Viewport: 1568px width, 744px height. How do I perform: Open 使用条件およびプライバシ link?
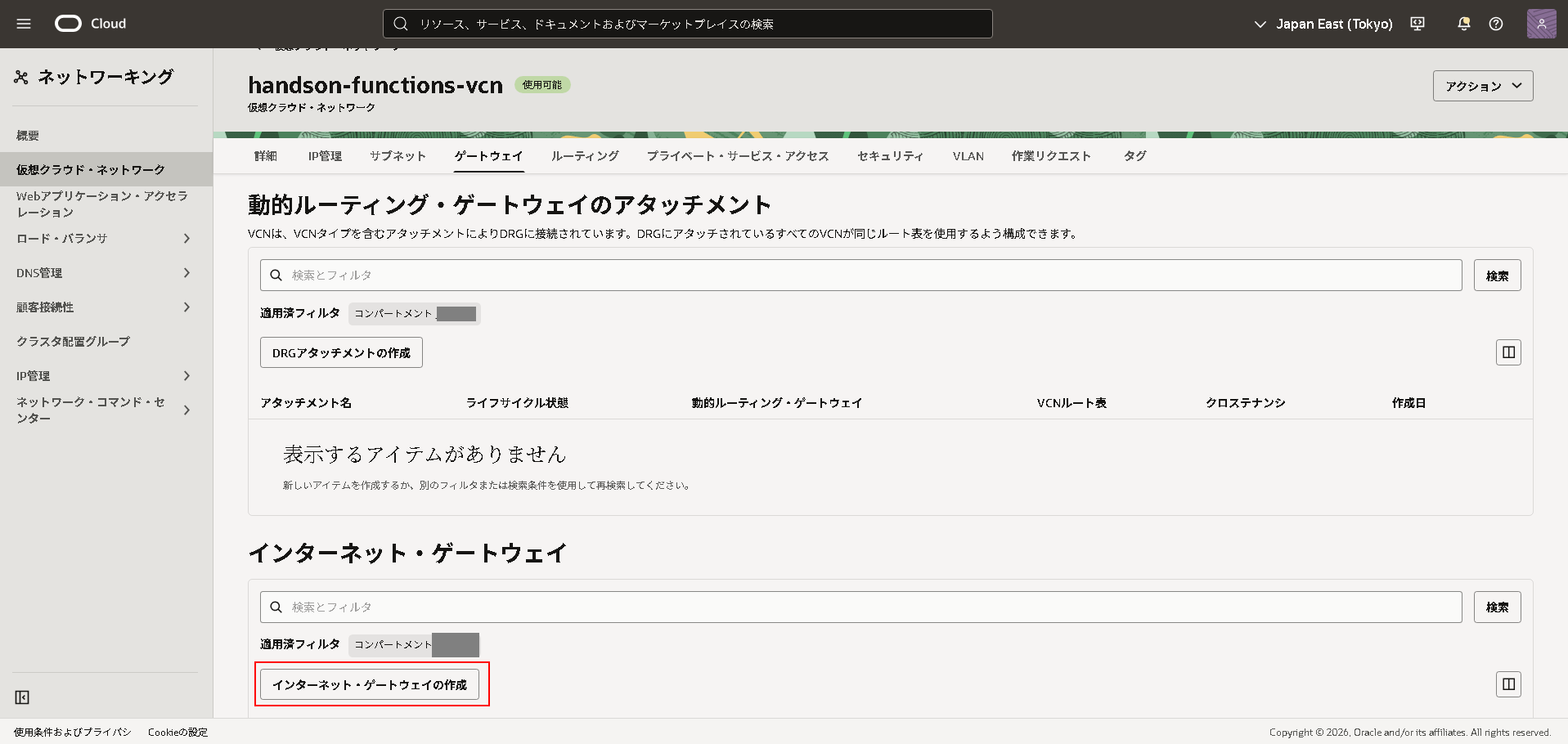(72, 733)
